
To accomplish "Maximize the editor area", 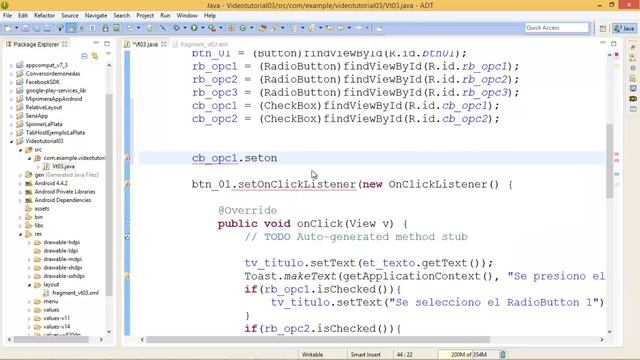I will click(613, 43).
